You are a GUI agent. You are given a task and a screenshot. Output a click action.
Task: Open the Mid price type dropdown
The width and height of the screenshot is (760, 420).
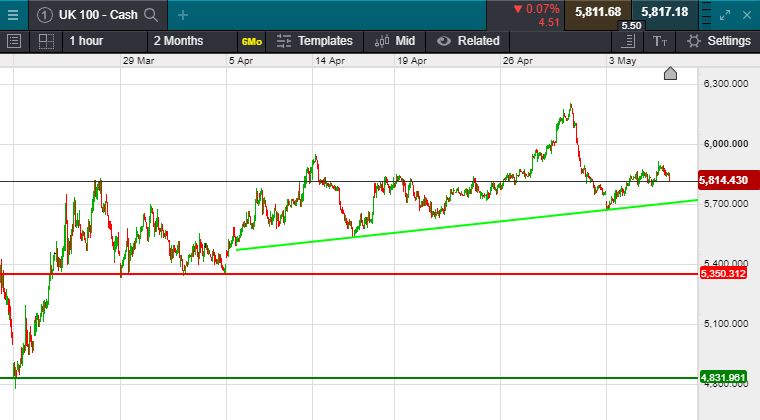point(395,41)
